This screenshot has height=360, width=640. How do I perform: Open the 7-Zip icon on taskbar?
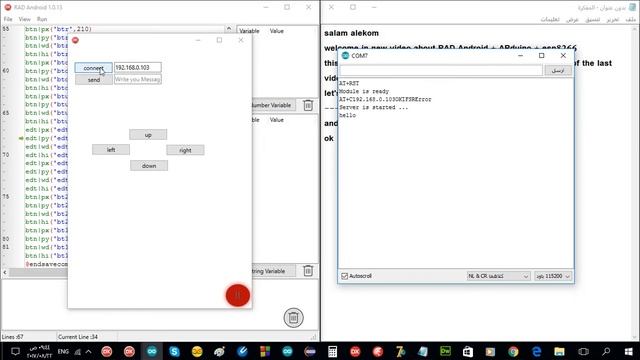400,351
